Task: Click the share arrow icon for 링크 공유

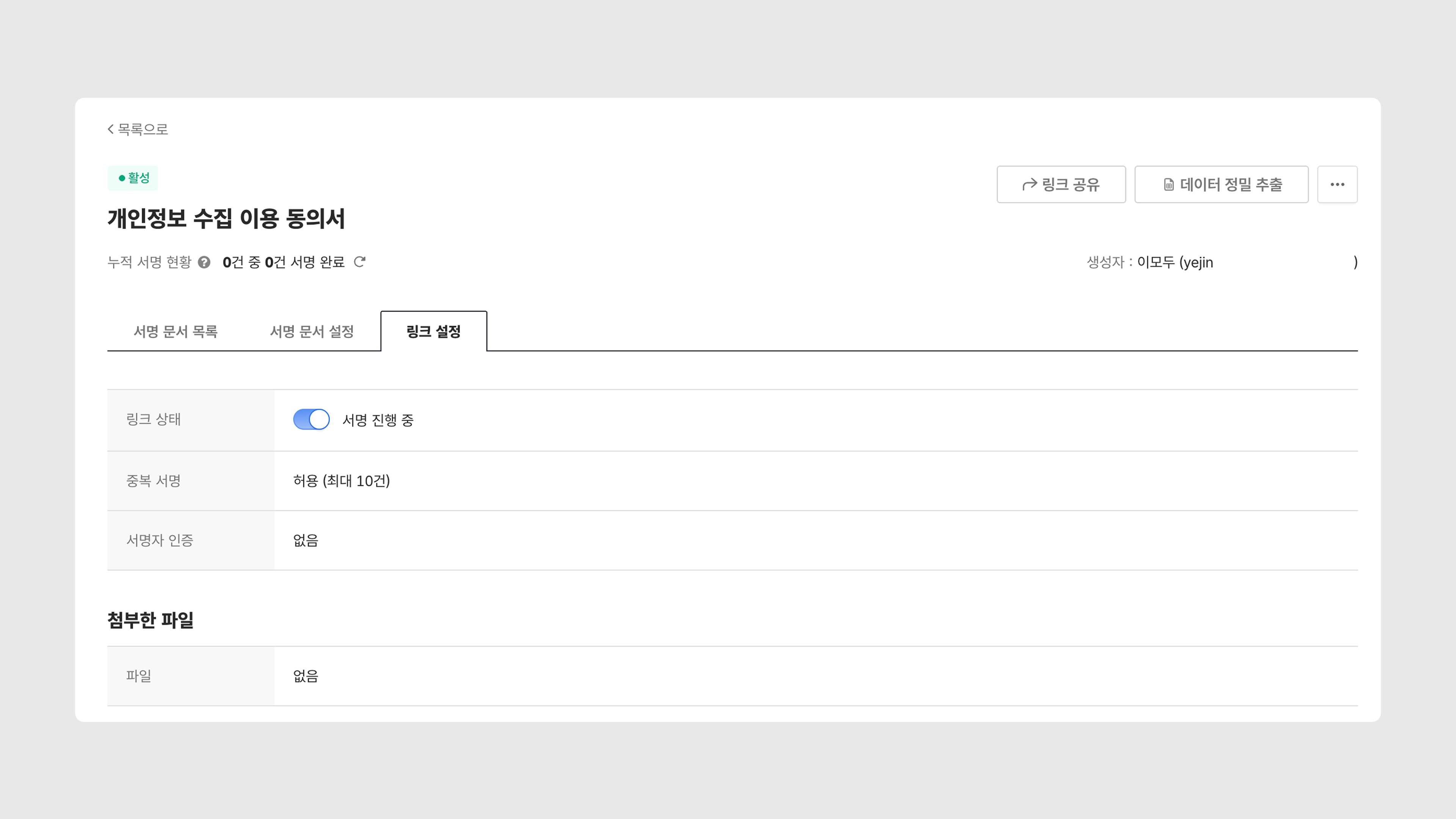Action: point(1029,184)
